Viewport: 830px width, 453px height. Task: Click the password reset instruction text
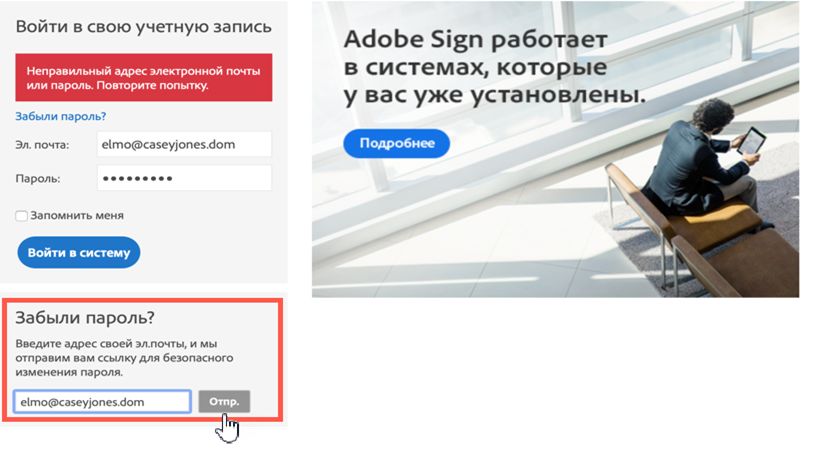tap(124, 358)
